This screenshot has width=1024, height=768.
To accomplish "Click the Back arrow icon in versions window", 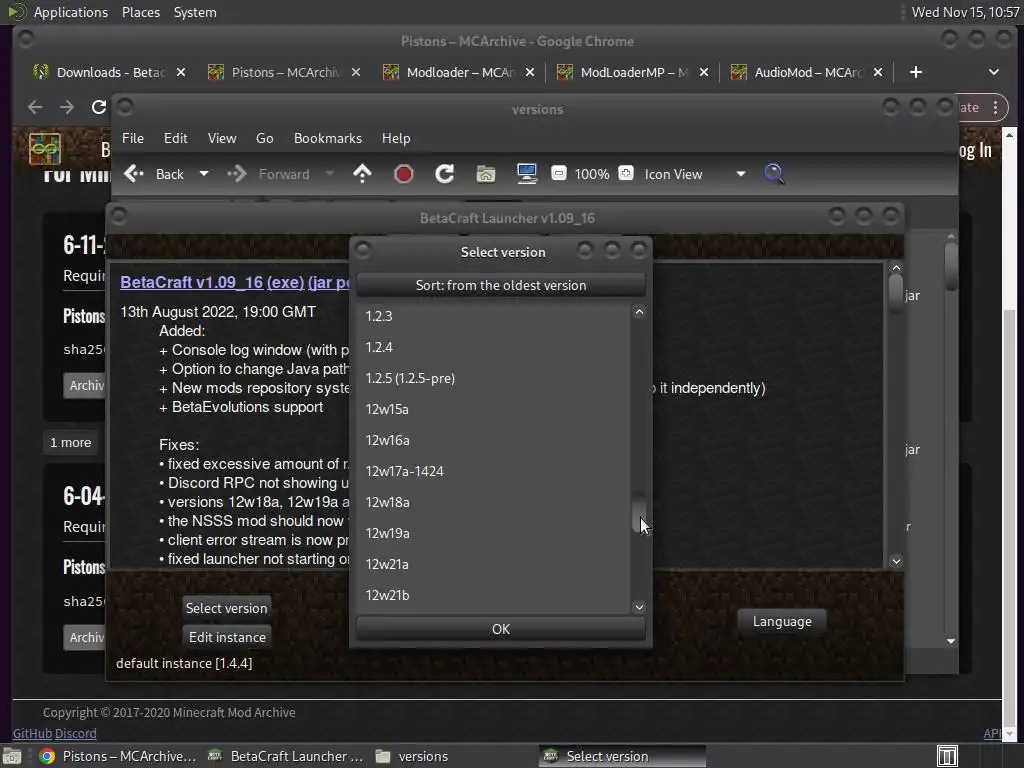I will click(134, 174).
